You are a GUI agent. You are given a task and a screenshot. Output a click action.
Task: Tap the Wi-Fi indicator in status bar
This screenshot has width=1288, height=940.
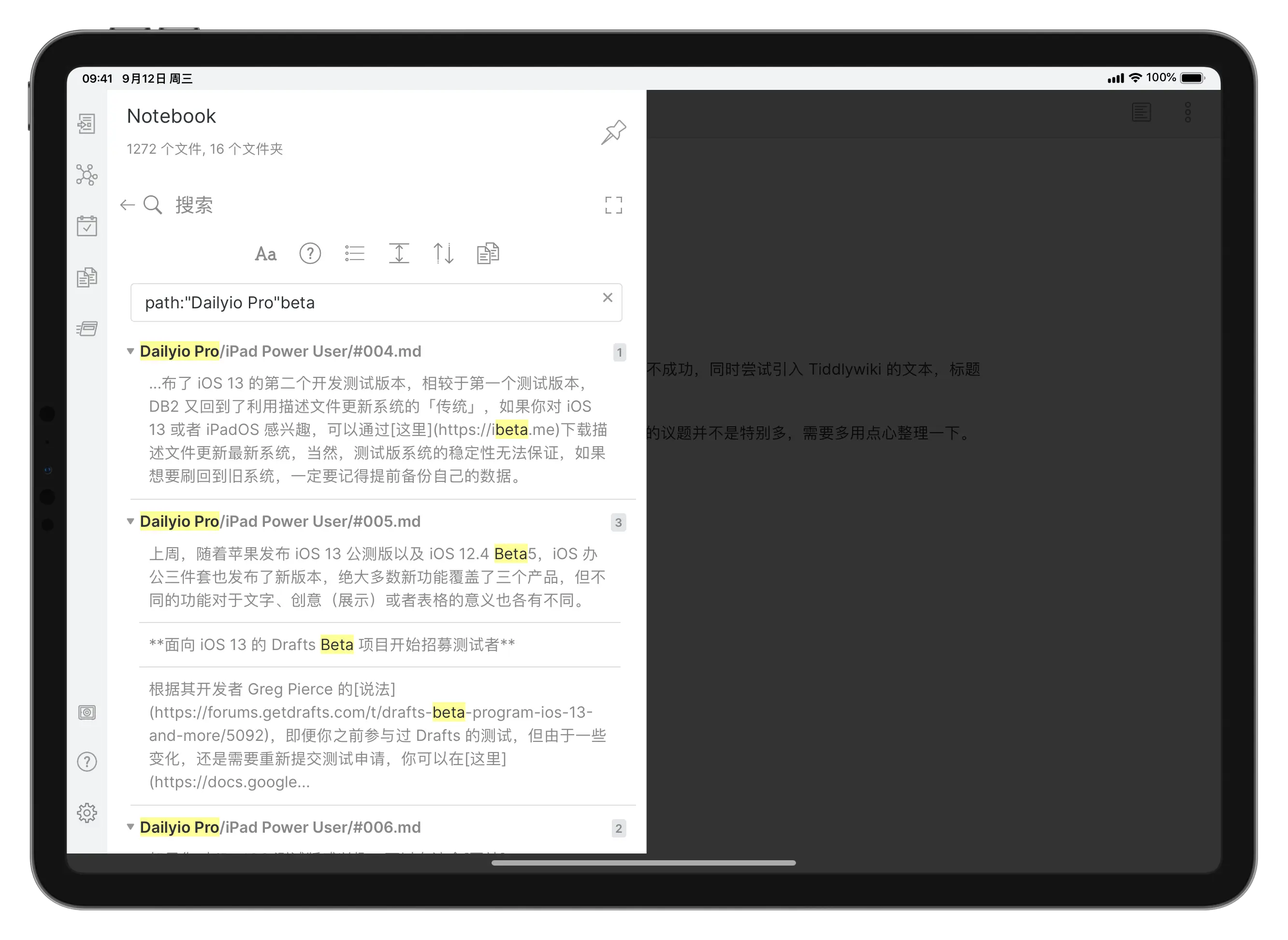click(1136, 78)
